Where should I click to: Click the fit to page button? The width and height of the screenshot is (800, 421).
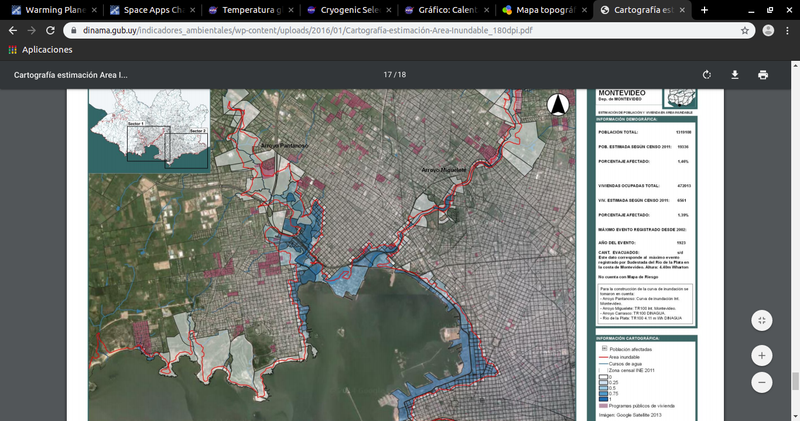tap(762, 320)
